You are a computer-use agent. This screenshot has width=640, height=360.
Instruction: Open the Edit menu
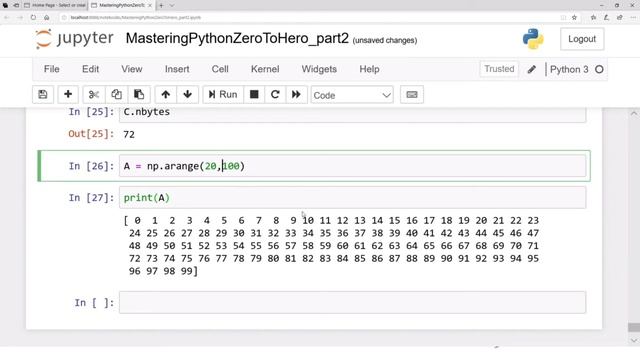[90, 69]
